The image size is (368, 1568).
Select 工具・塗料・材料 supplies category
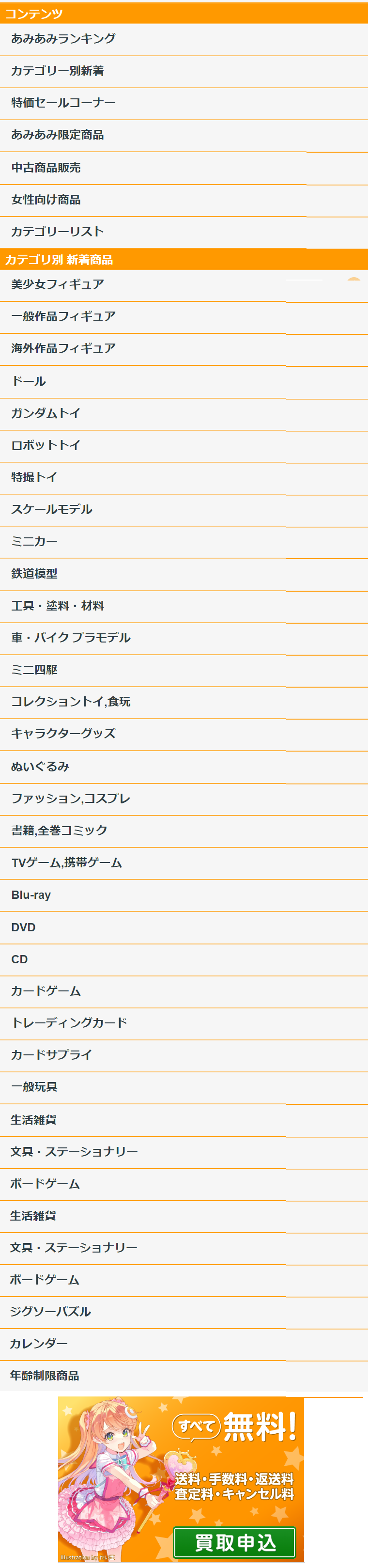click(58, 606)
